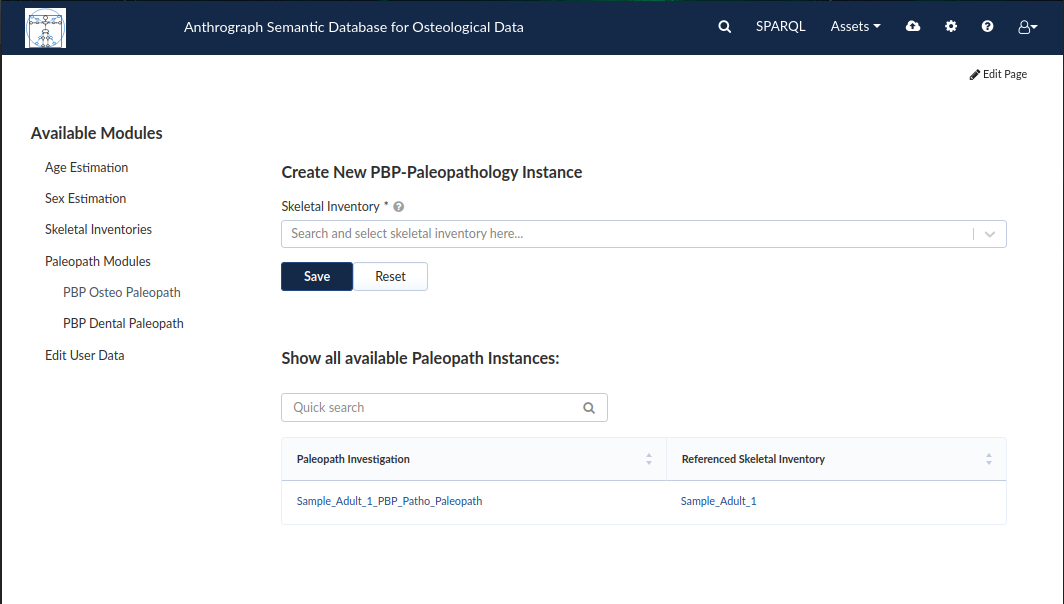Focus the Quick search input field
The height and width of the screenshot is (604, 1064).
[x=444, y=408]
